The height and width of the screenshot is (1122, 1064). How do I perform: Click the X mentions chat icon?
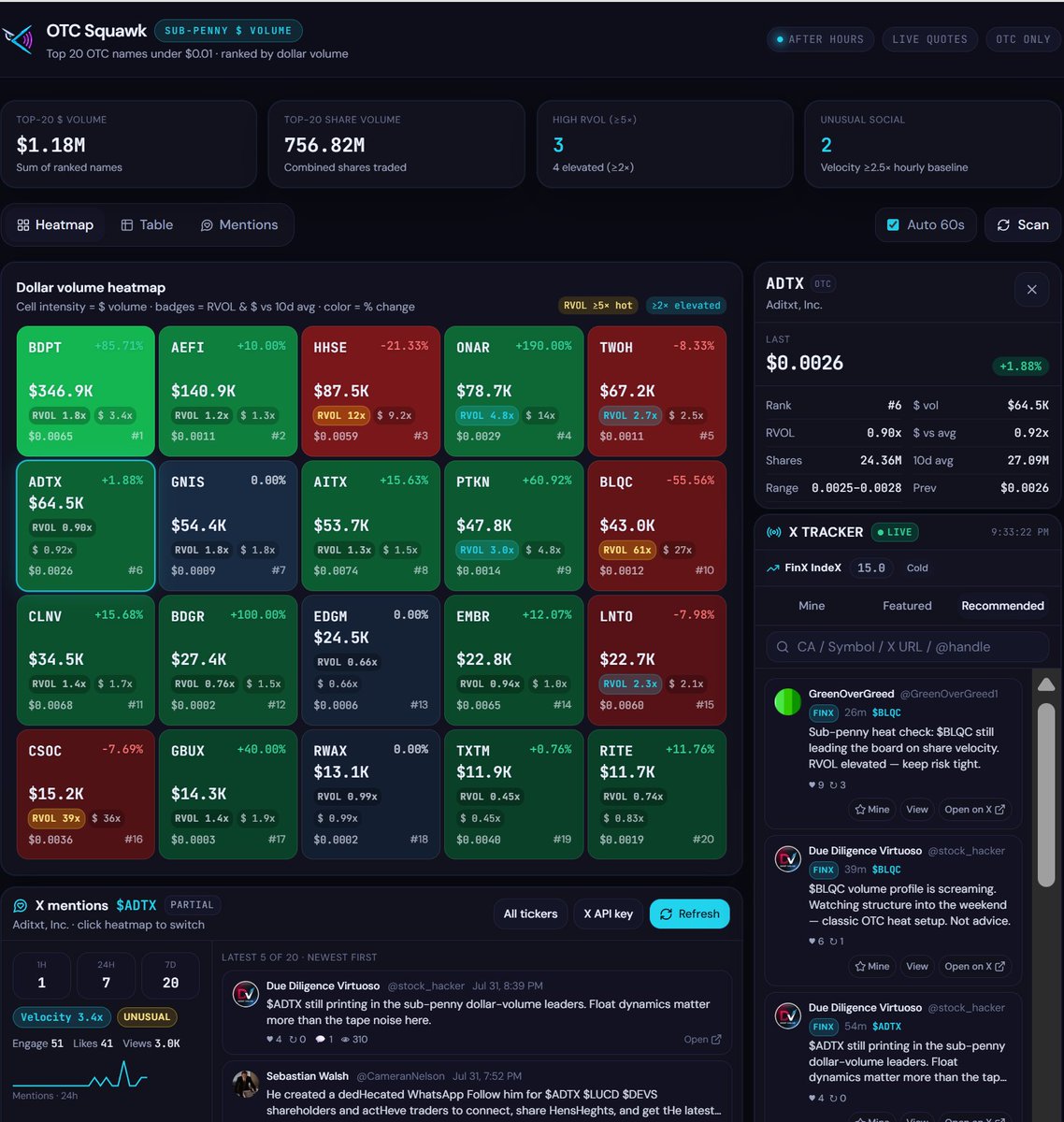point(20,906)
